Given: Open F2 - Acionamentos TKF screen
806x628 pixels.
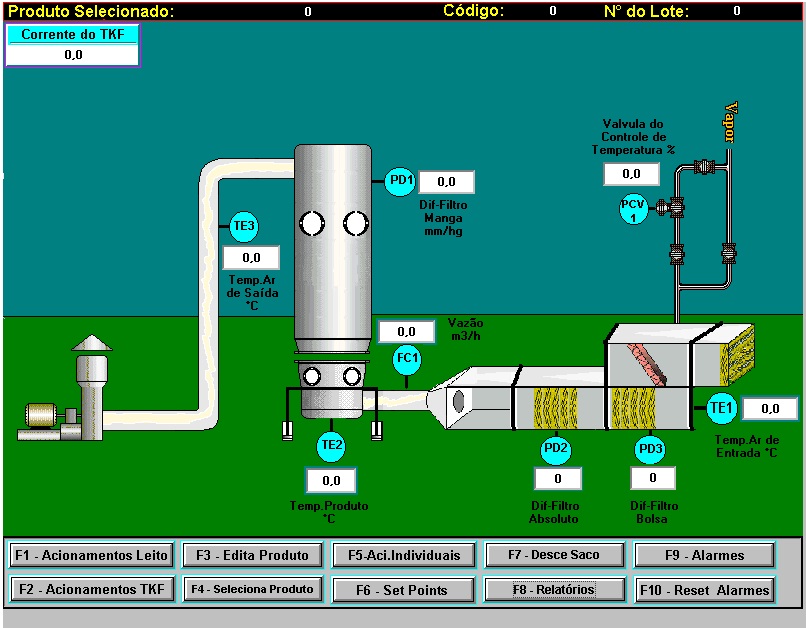Looking at the screenshot, I should (91, 590).
